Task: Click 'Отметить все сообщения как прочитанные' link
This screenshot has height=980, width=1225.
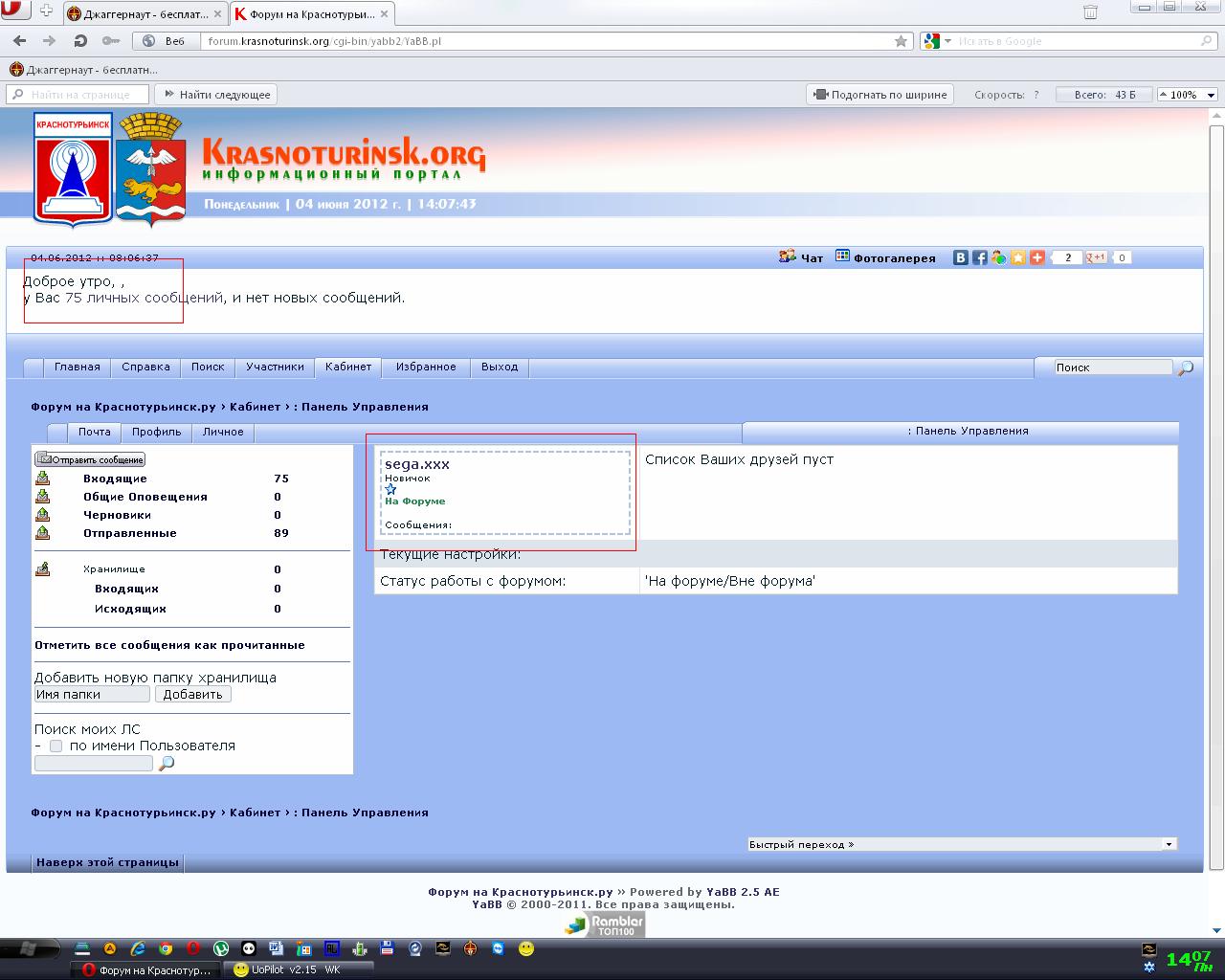Action: pyautogui.click(x=169, y=645)
